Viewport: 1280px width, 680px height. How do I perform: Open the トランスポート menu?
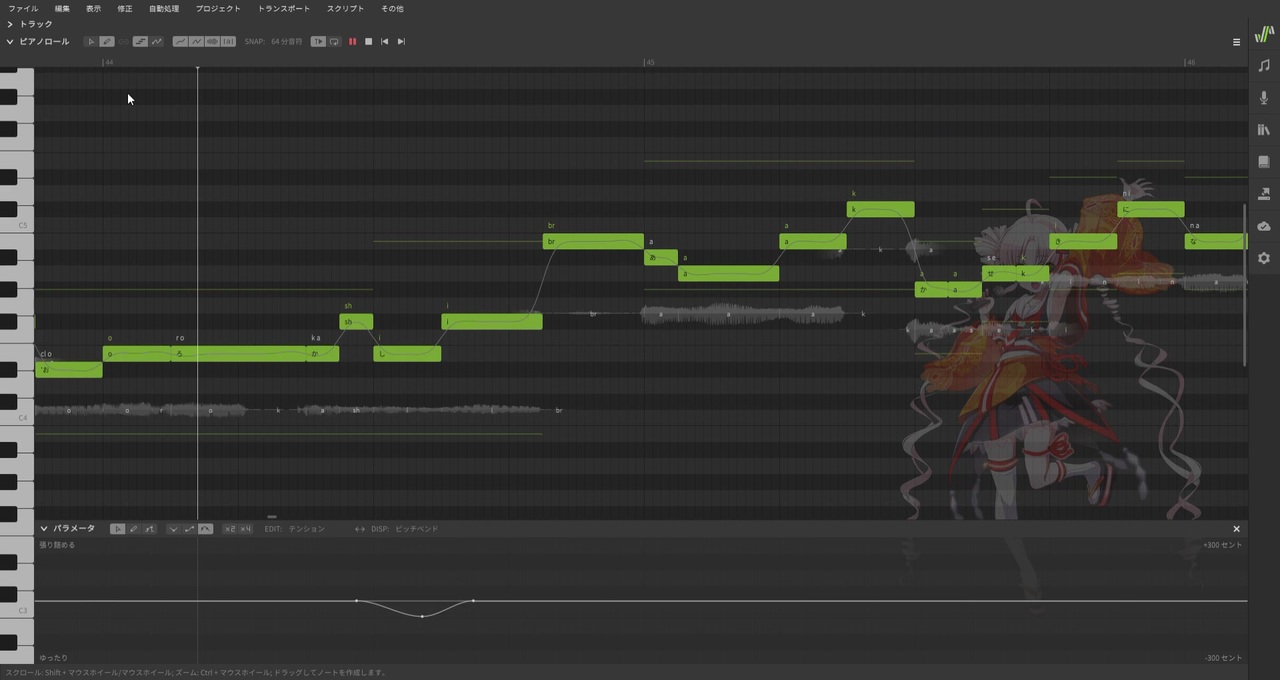pyautogui.click(x=284, y=8)
